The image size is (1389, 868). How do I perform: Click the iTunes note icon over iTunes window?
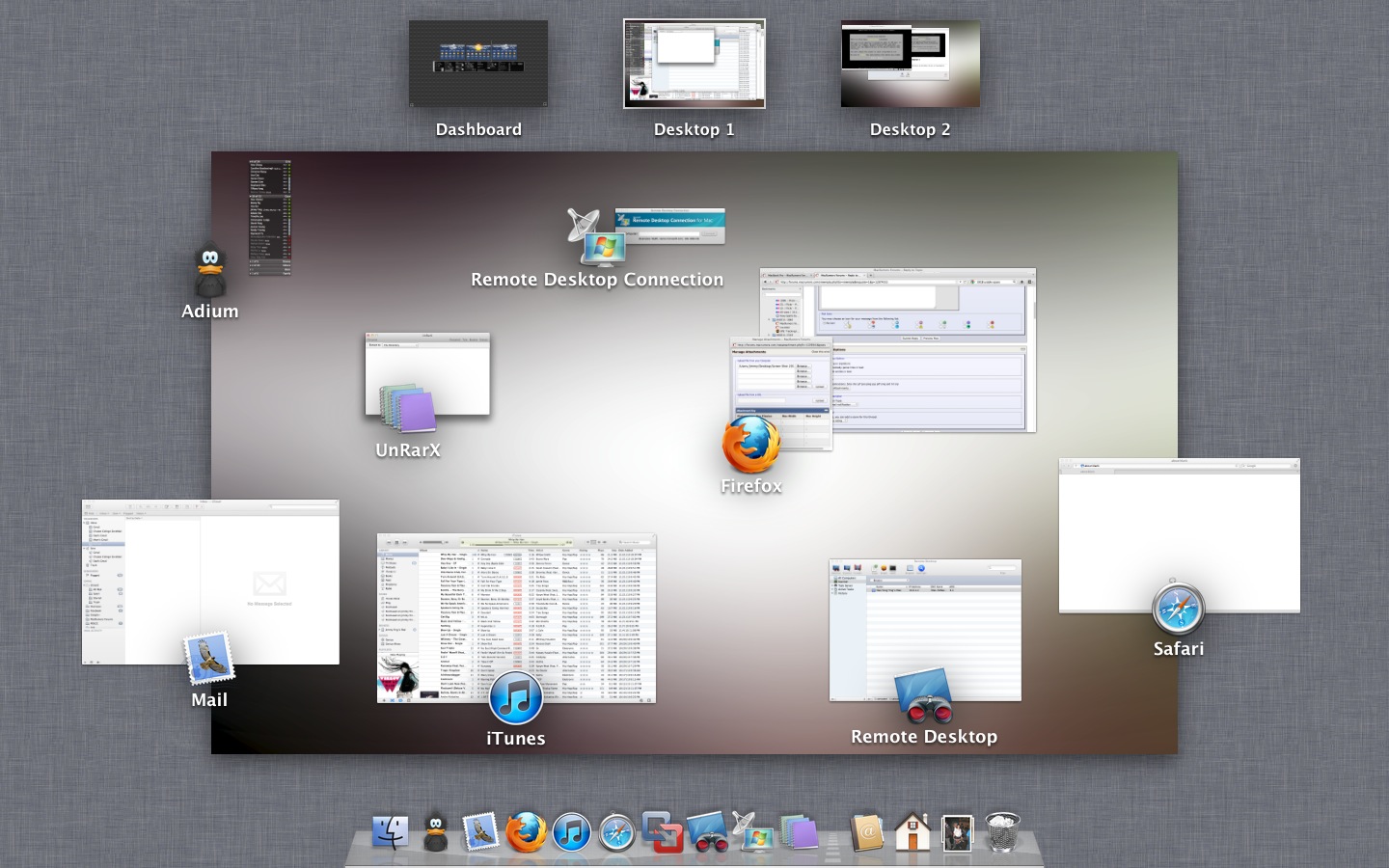(x=516, y=697)
